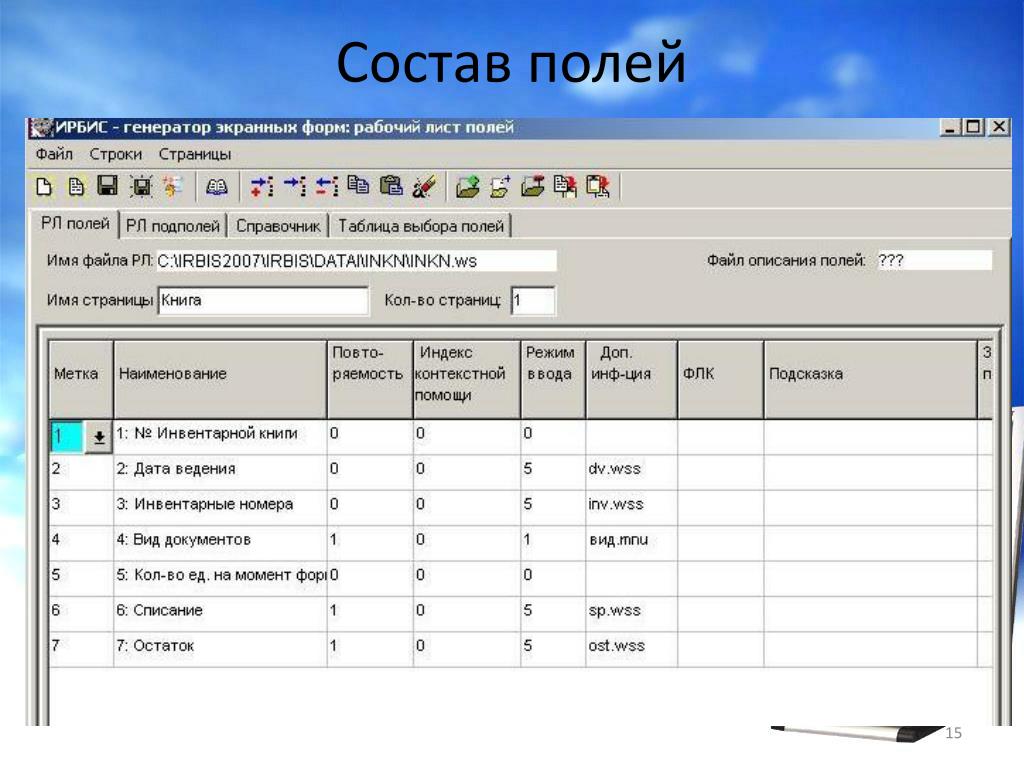Click the wizard list icon on the toolbar
Image resolution: width=1024 pixels, height=768 pixels.
172,187
